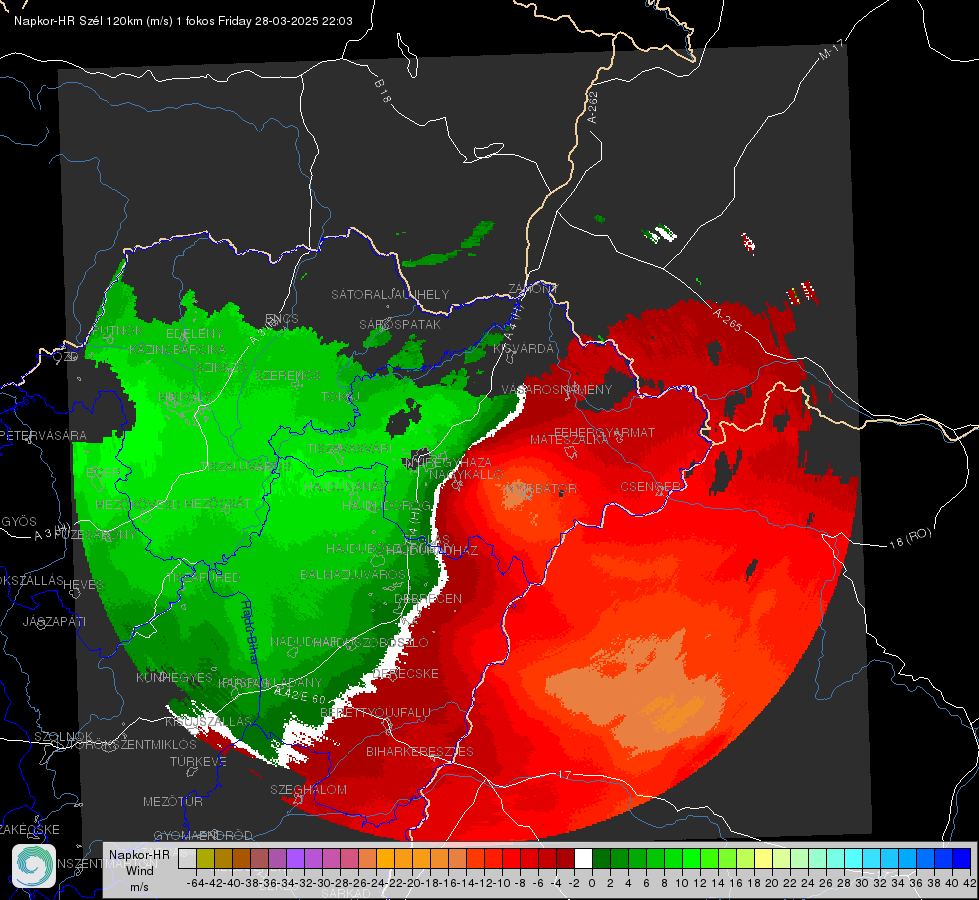Click the swirl logo icon beside the legend
The image size is (979, 900).
(x=34, y=865)
